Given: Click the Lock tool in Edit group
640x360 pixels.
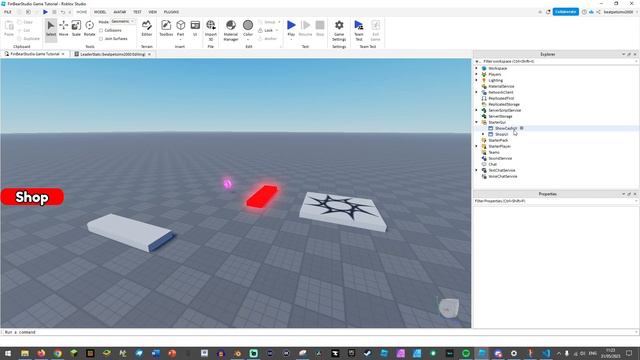Looking at the screenshot, I should pyautogui.click(x=266, y=30).
